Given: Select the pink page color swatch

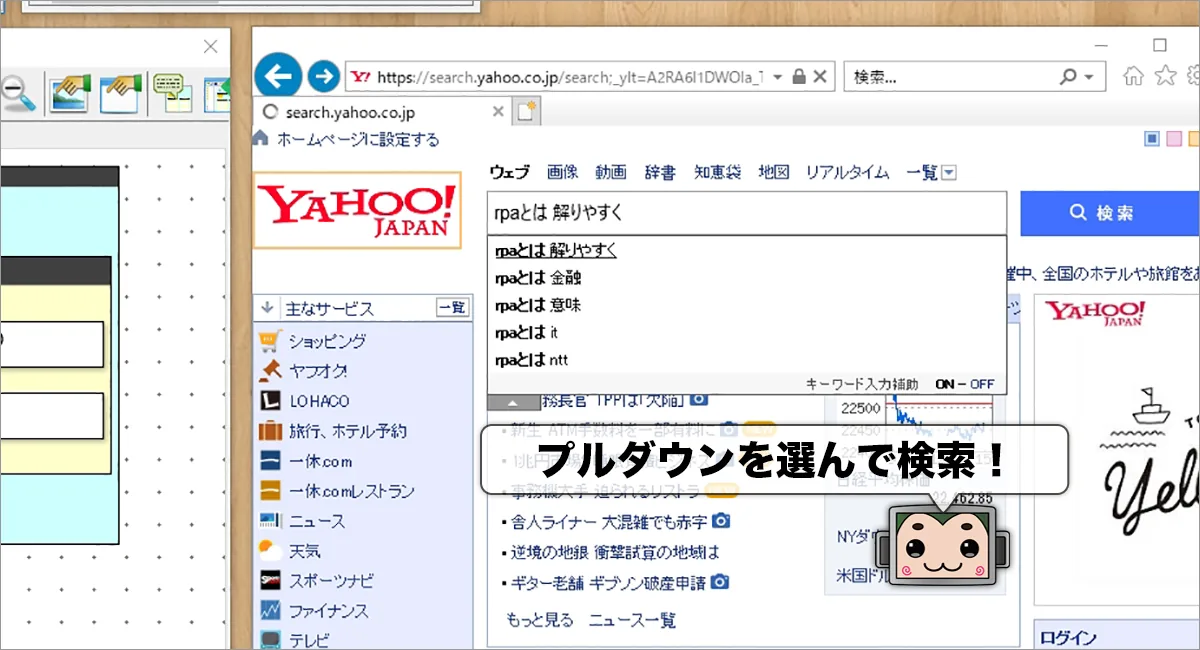Looking at the screenshot, I should 1174,139.
